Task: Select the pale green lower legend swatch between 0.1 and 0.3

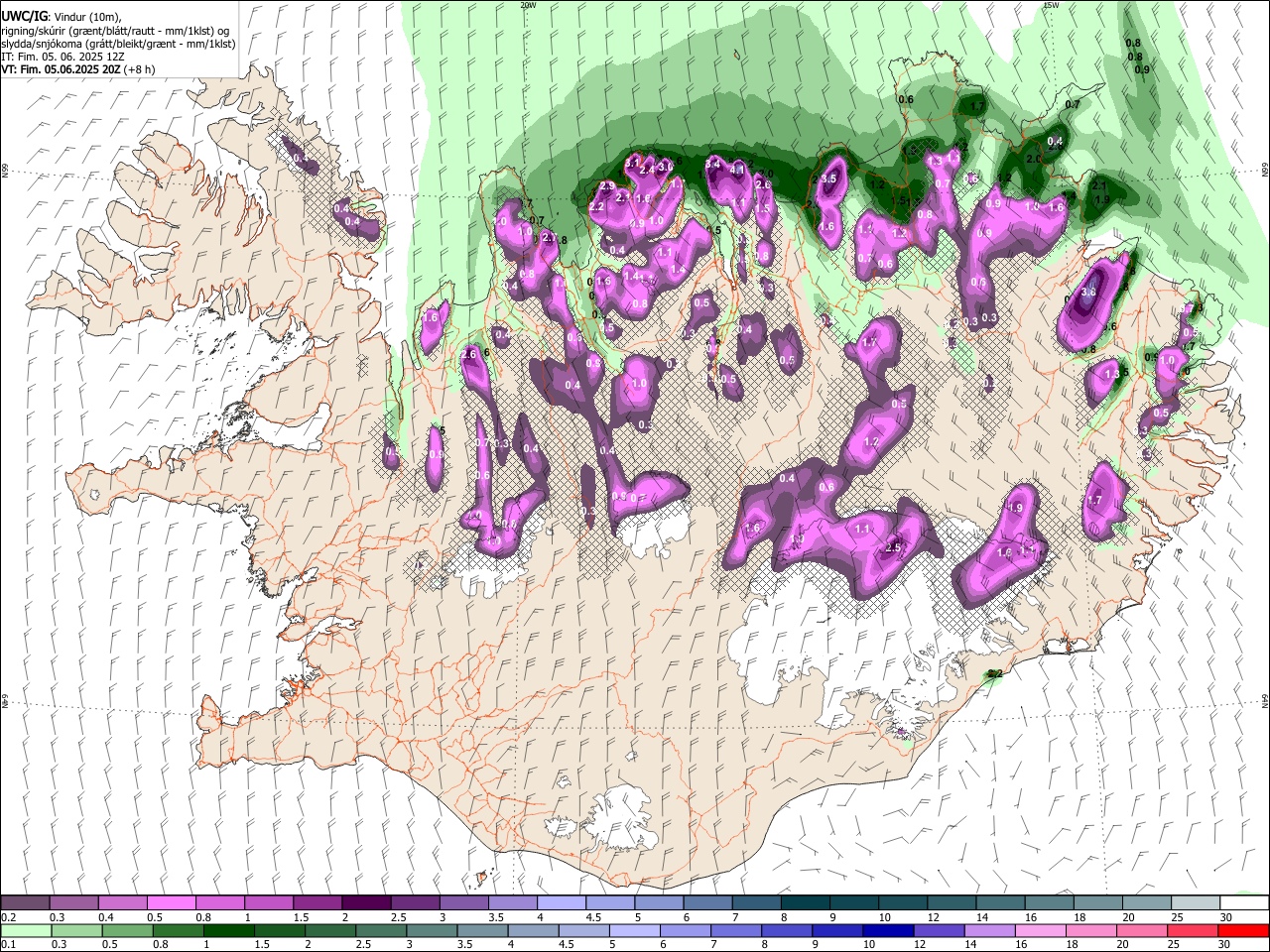Action: click(27, 931)
